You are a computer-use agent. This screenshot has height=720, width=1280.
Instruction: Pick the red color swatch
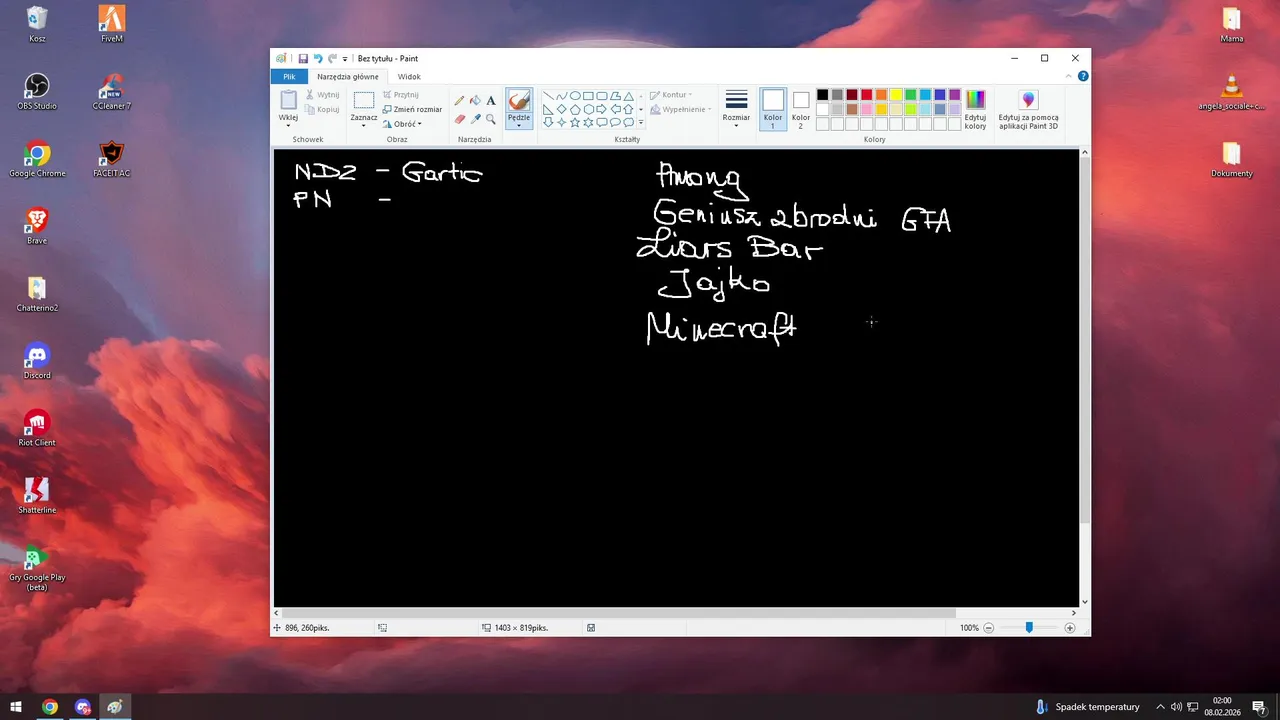866,95
